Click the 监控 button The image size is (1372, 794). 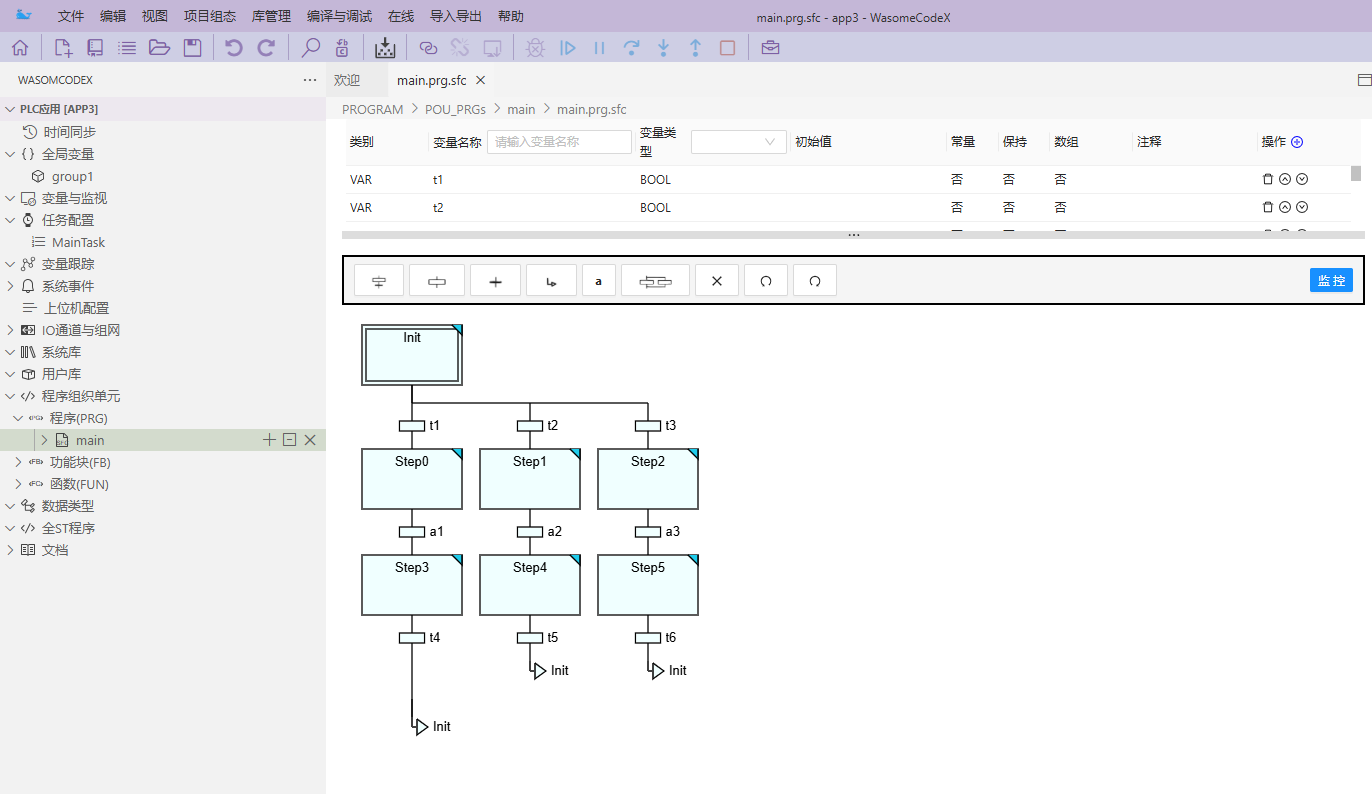click(x=1331, y=280)
